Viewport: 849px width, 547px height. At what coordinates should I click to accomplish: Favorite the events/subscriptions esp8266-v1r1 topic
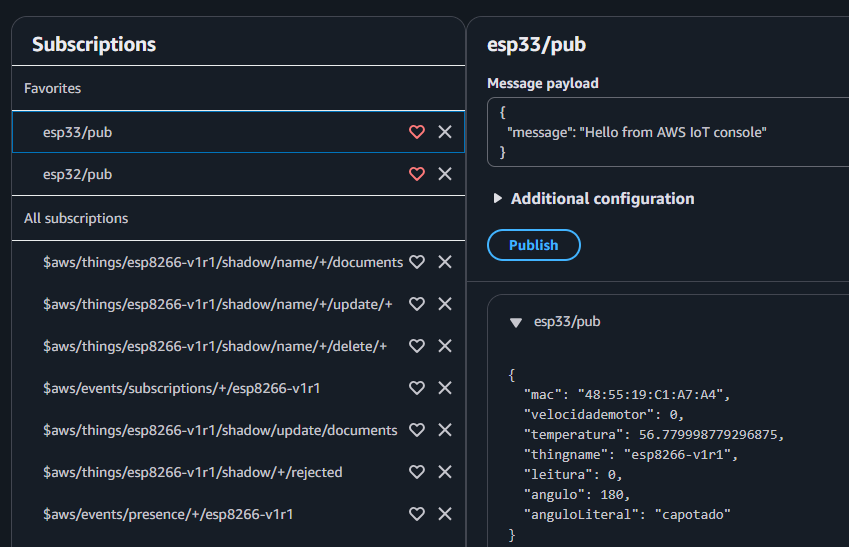(x=417, y=388)
